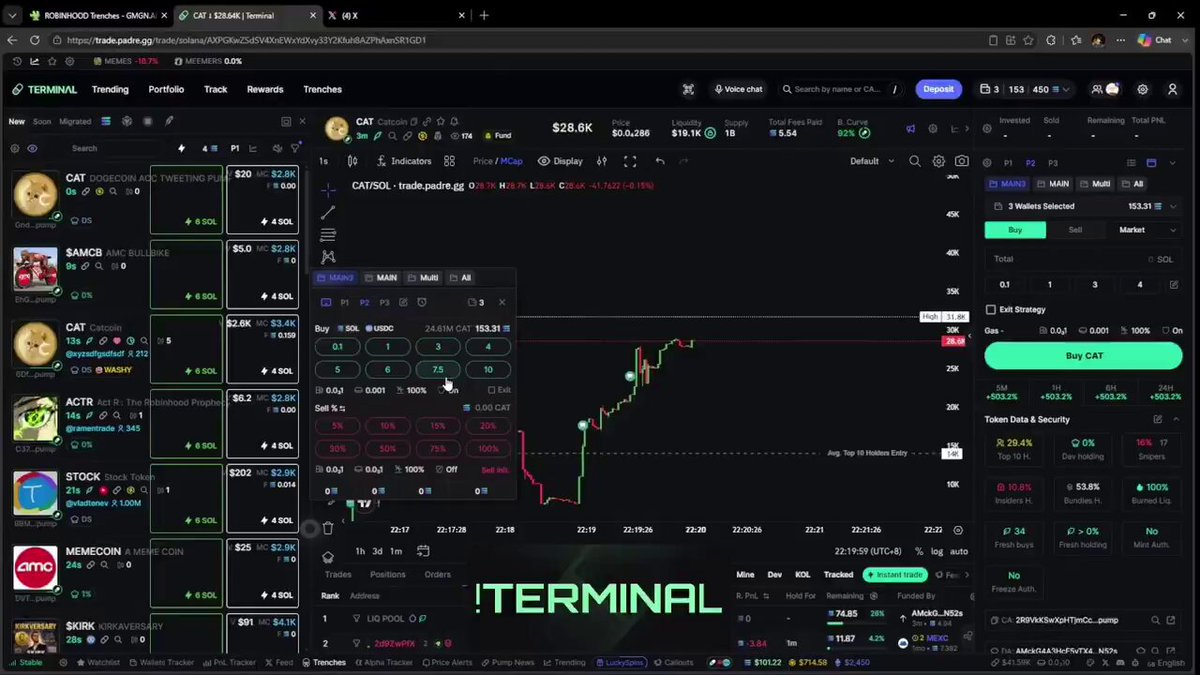Viewport: 1200px width, 675px height.
Task: Toggle the eye visibility icon in trenches panel
Action: (32, 148)
